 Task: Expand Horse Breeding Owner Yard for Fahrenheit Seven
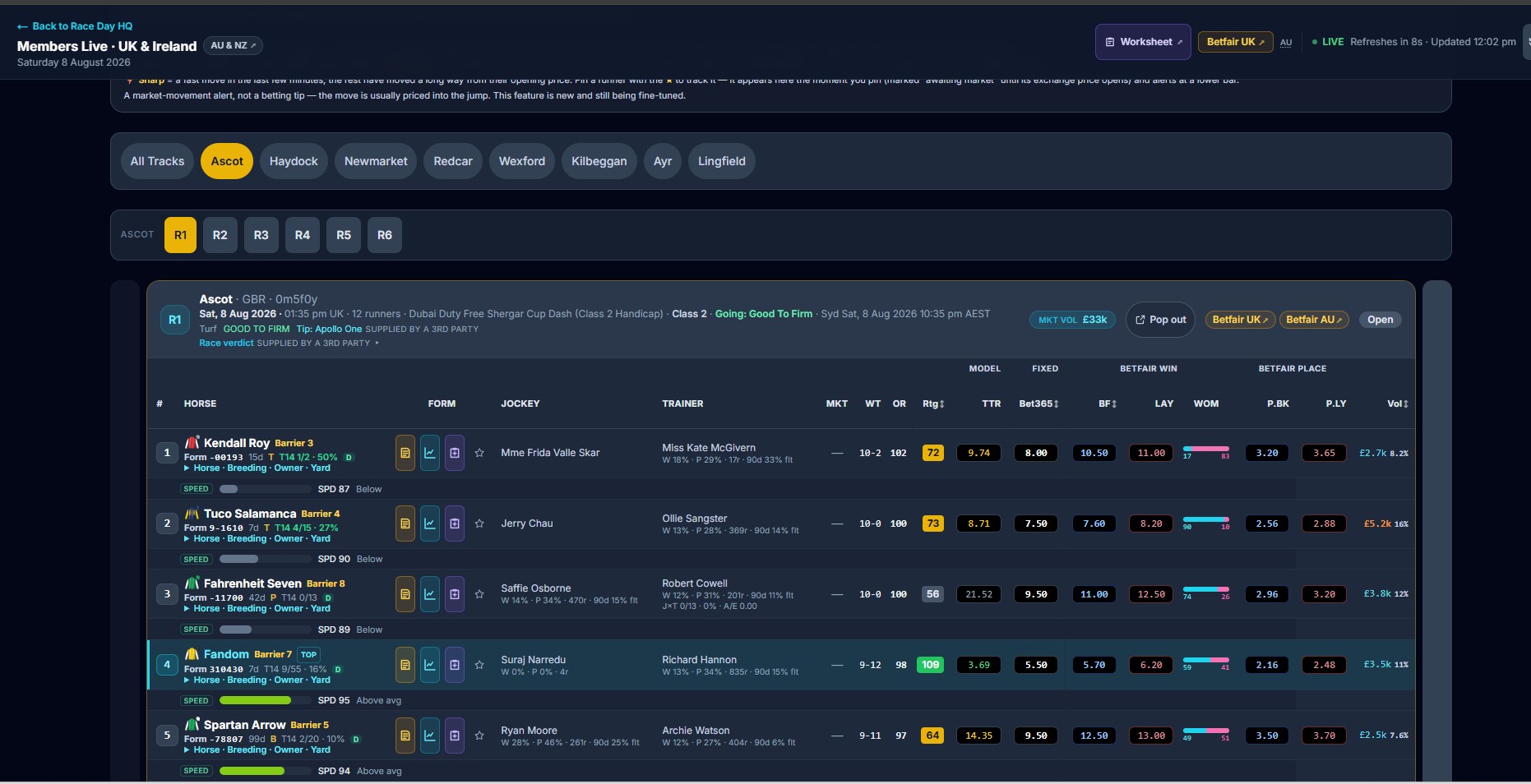(x=257, y=608)
